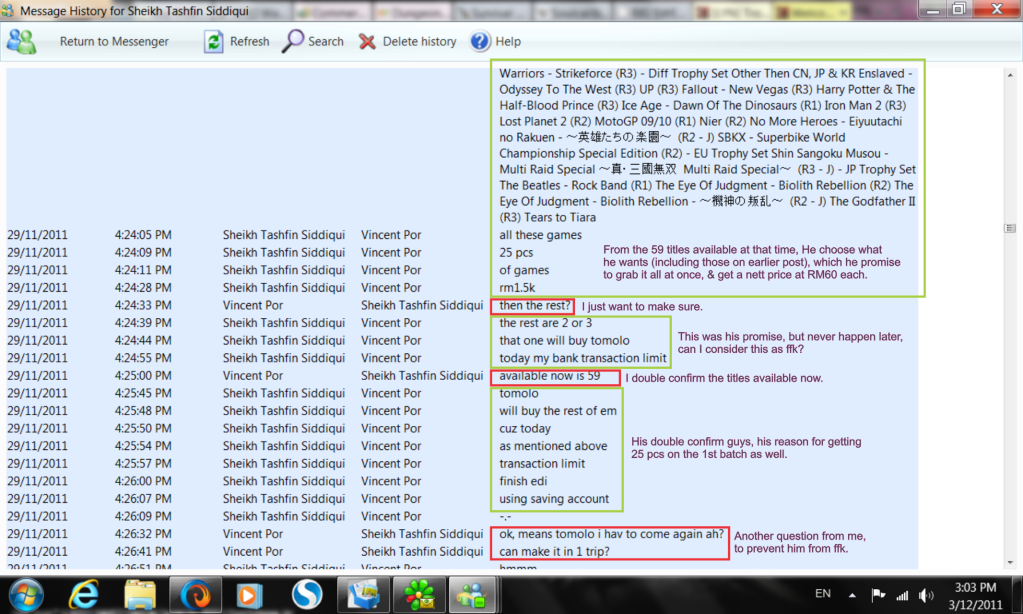Open the clock showing 3:03 PM

976,594
